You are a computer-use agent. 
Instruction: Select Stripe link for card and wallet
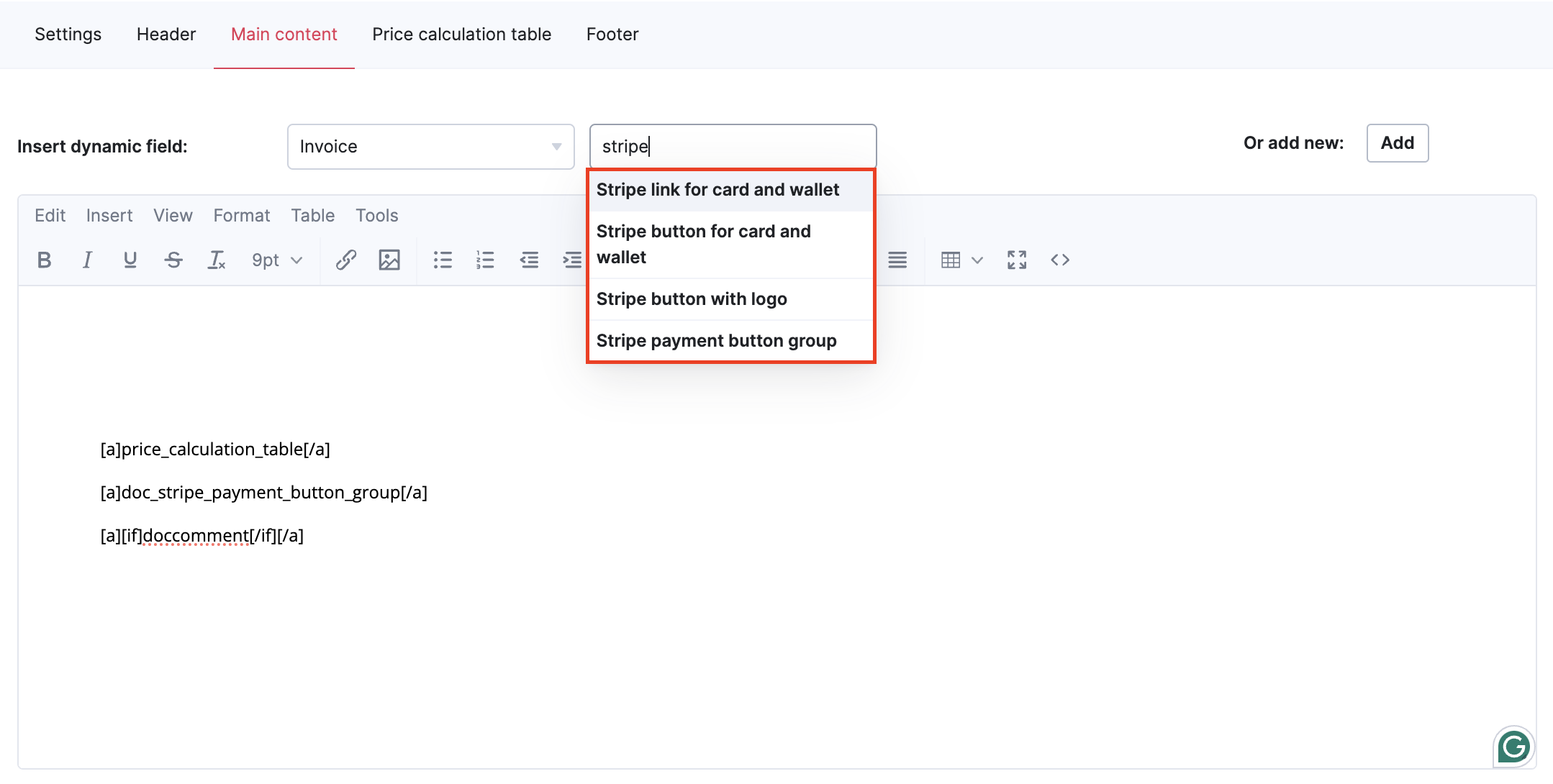(731, 190)
